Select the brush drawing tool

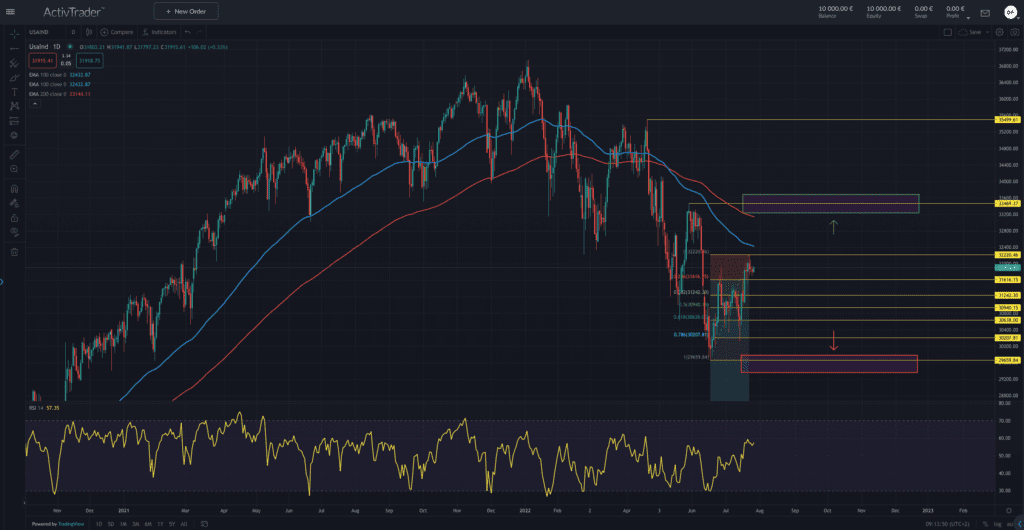14,78
